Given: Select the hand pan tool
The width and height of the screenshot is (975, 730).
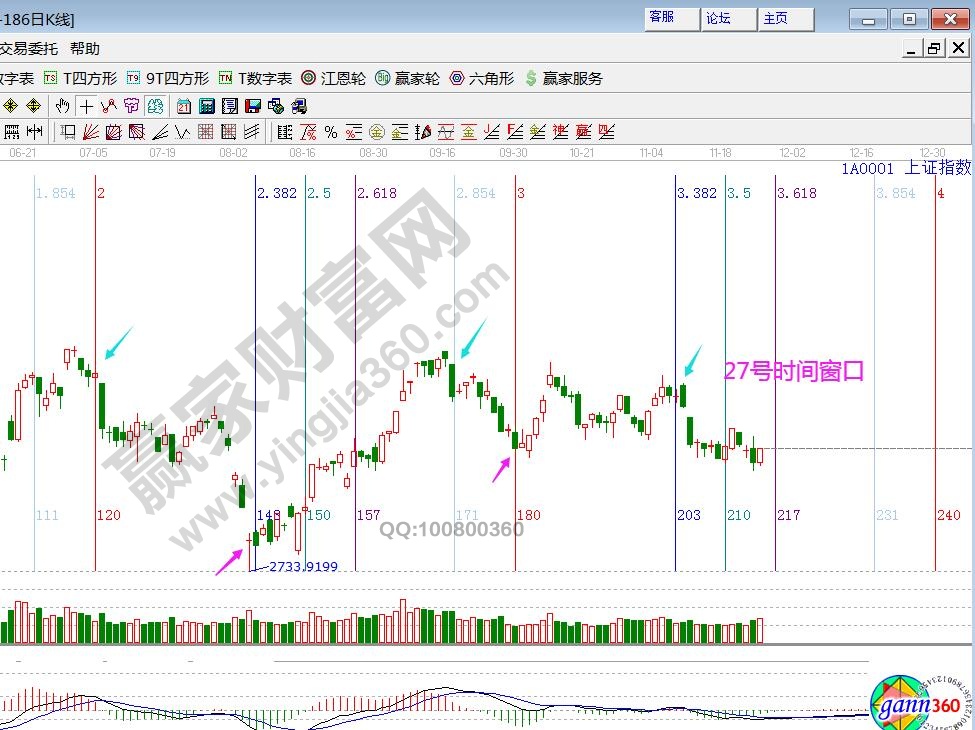Looking at the screenshot, I should 63,106.
